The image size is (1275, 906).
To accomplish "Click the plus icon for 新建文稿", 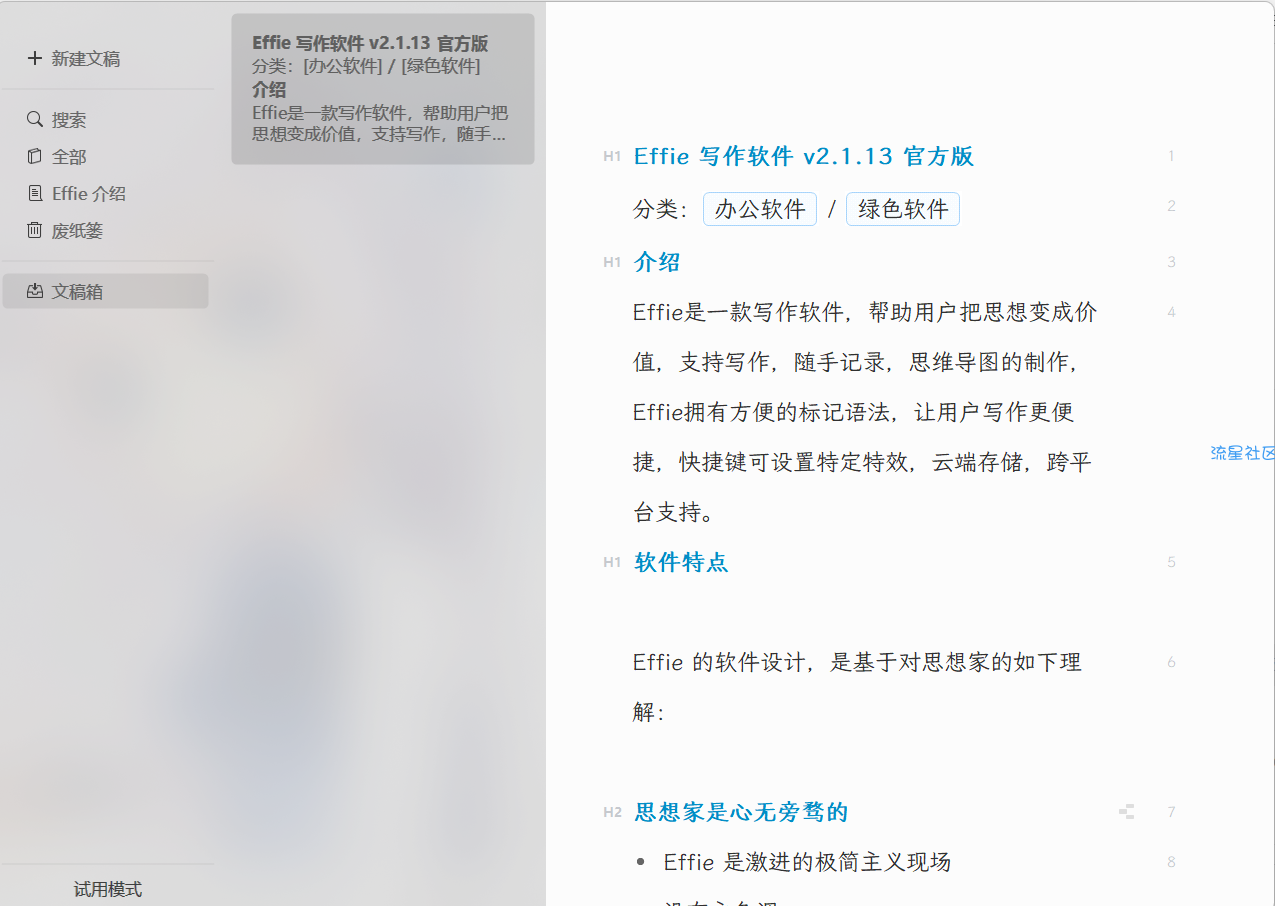I will (x=35, y=59).
